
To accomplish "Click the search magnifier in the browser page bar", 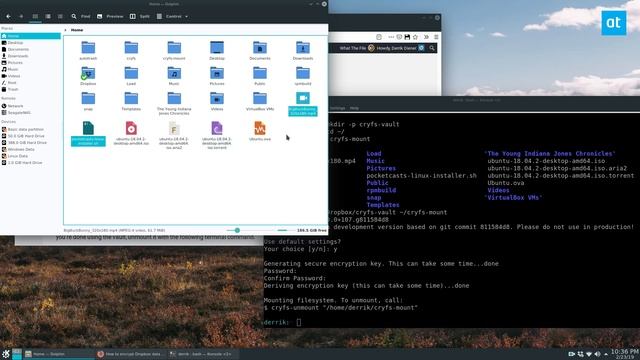I will coord(432,48).
